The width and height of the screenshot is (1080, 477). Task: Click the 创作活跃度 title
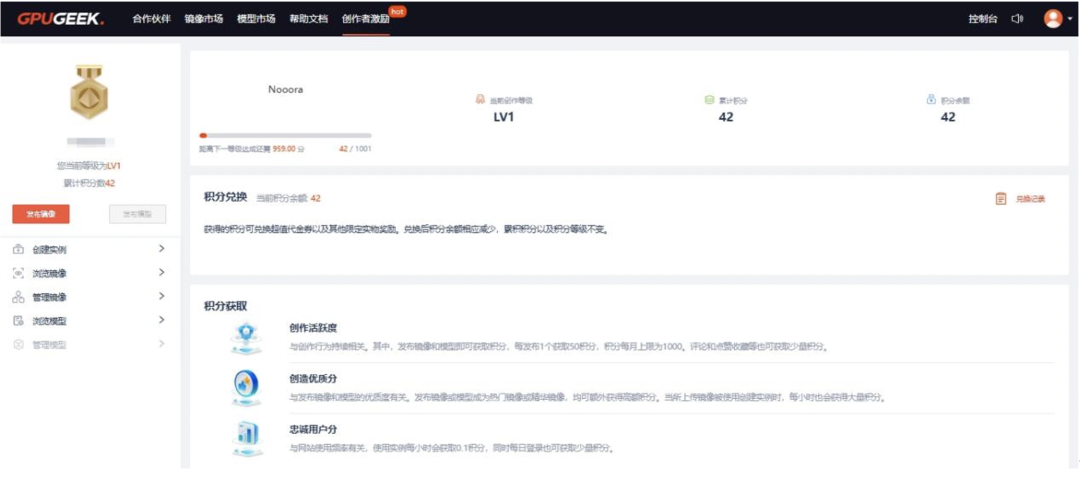(x=313, y=328)
